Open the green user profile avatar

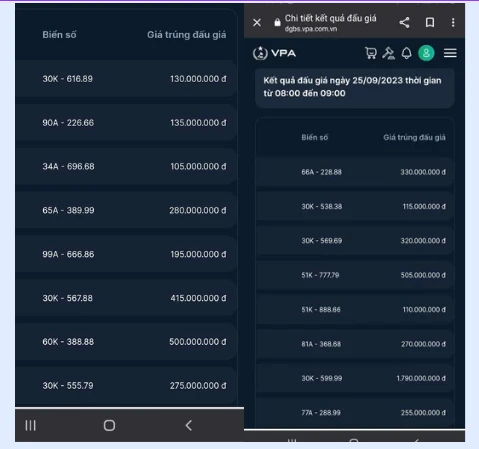point(426,53)
